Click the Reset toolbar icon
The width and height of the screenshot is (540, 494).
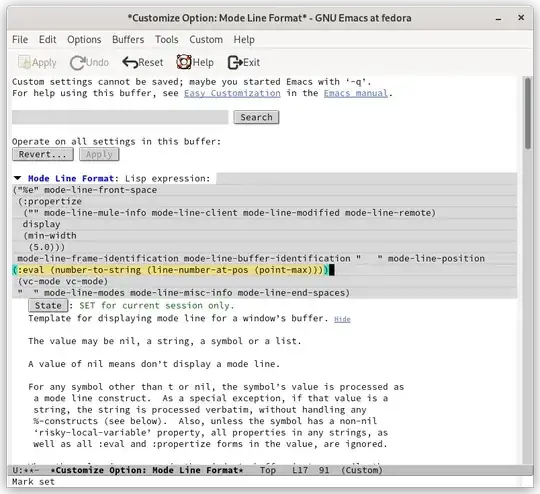tap(143, 62)
